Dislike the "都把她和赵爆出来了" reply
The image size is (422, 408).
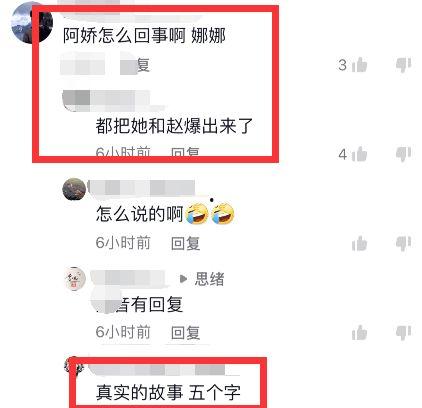point(403,154)
